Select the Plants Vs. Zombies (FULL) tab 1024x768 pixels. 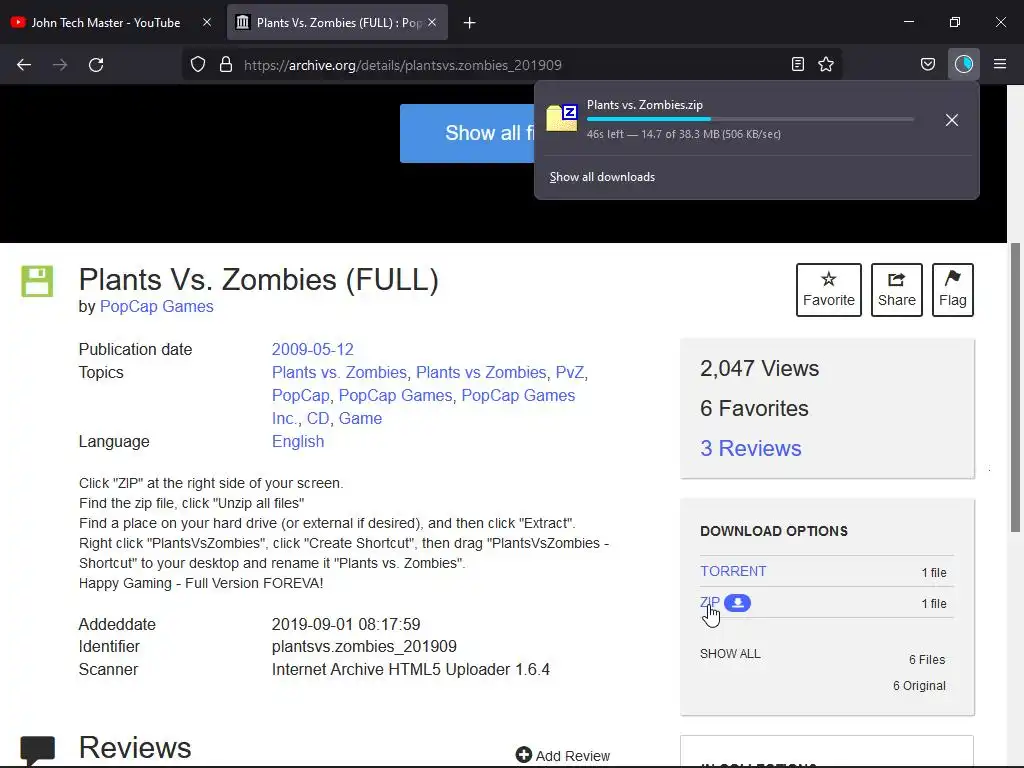338,23
